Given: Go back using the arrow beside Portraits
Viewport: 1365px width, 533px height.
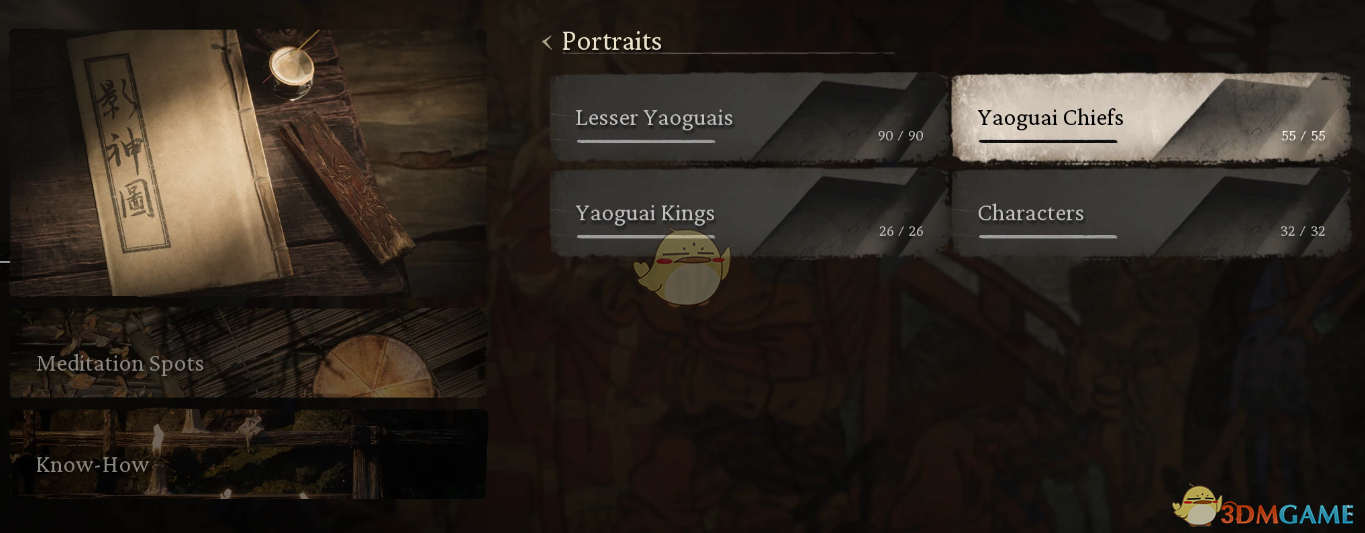Looking at the screenshot, I should click(547, 42).
